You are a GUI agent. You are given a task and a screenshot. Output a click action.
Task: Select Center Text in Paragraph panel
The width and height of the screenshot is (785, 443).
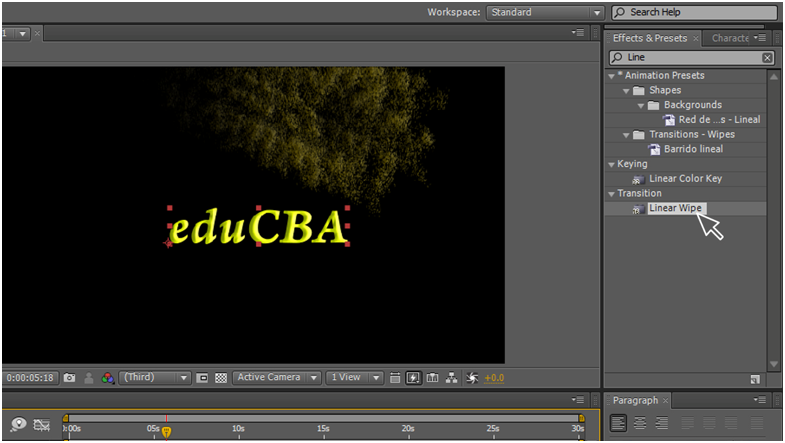[x=640, y=423]
